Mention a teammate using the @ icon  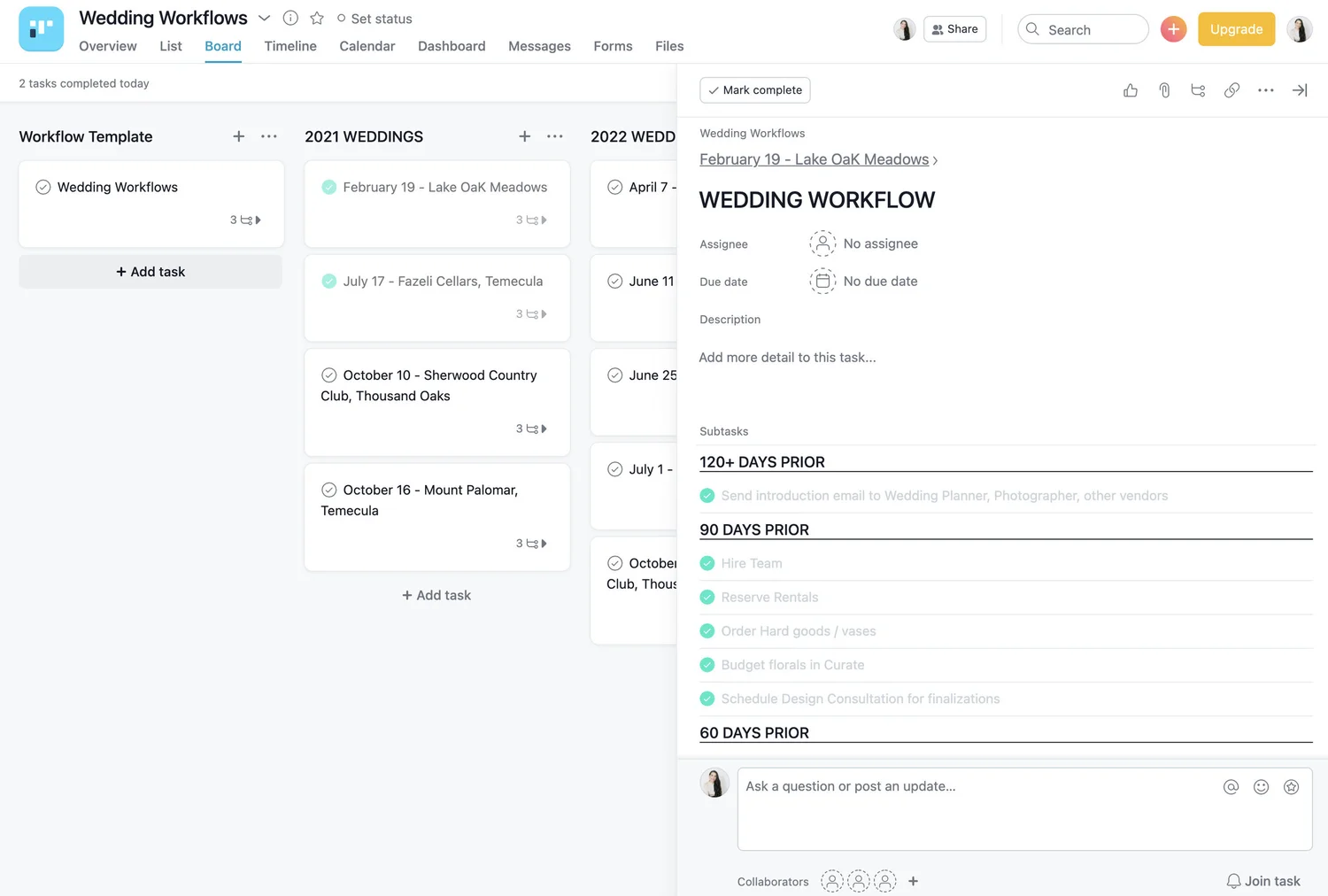pyautogui.click(x=1231, y=786)
